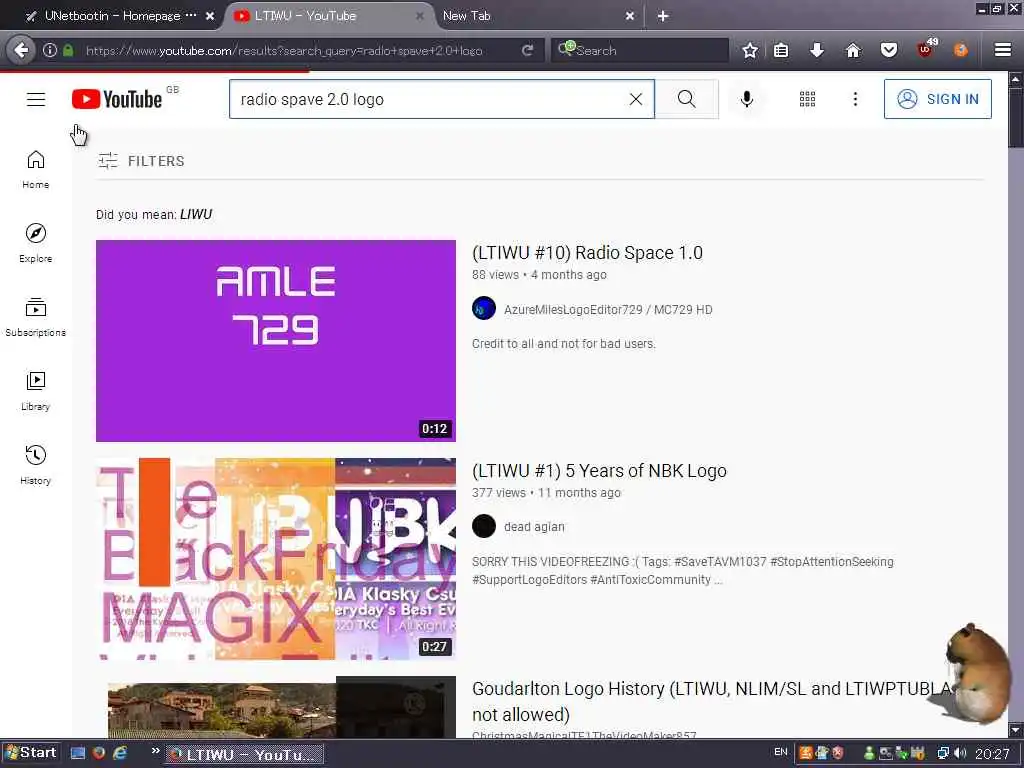1024x768 pixels.
Task: Open the Firefox hamburger menu
Action: click(1003, 50)
